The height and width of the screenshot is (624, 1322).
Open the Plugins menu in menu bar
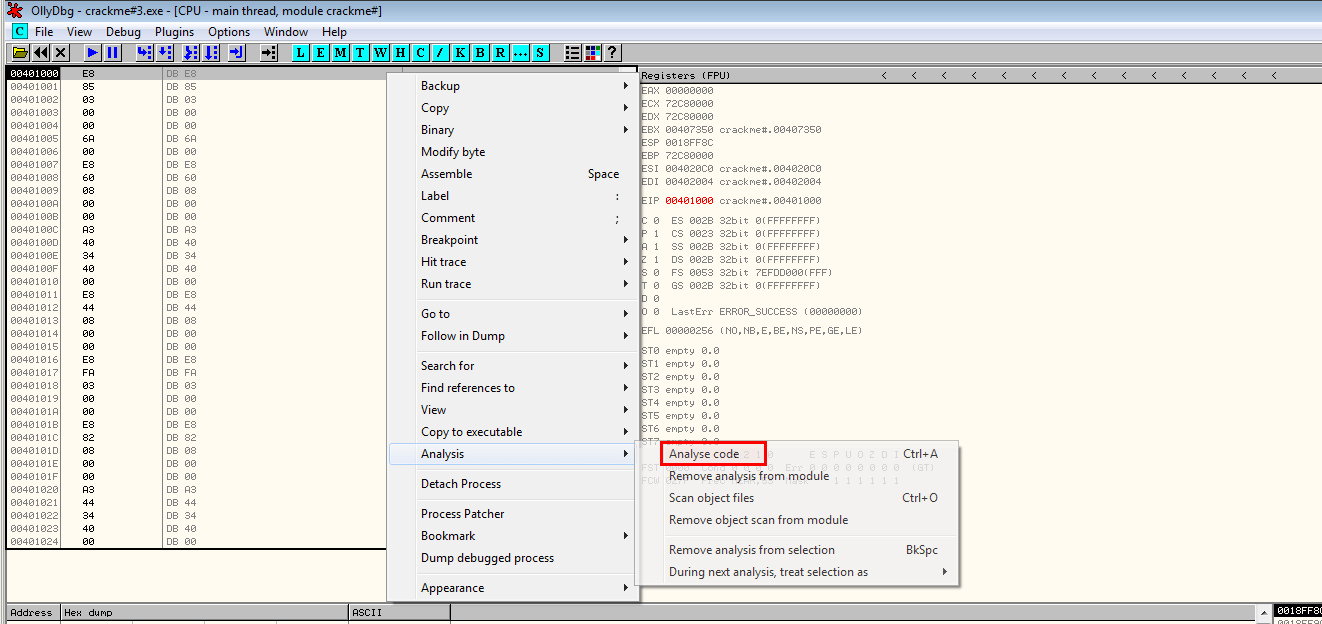click(x=174, y=32)
